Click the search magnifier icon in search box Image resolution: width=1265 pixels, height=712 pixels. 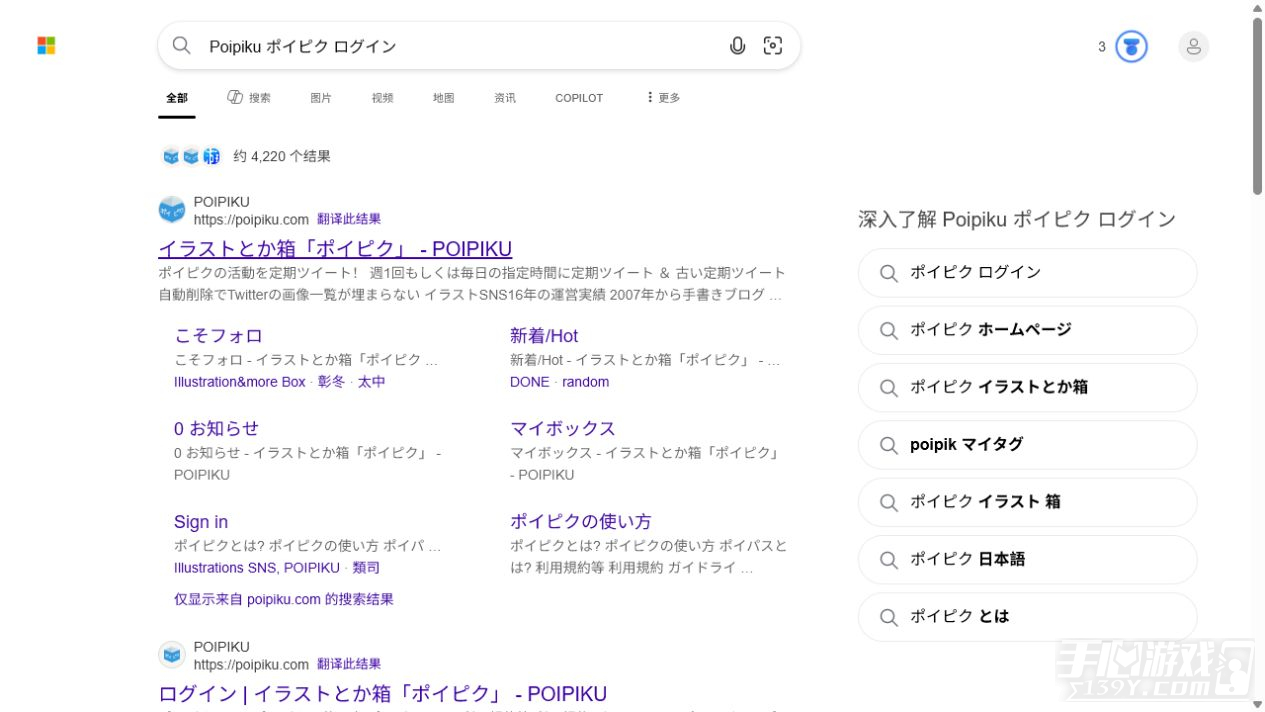point(181,45)
